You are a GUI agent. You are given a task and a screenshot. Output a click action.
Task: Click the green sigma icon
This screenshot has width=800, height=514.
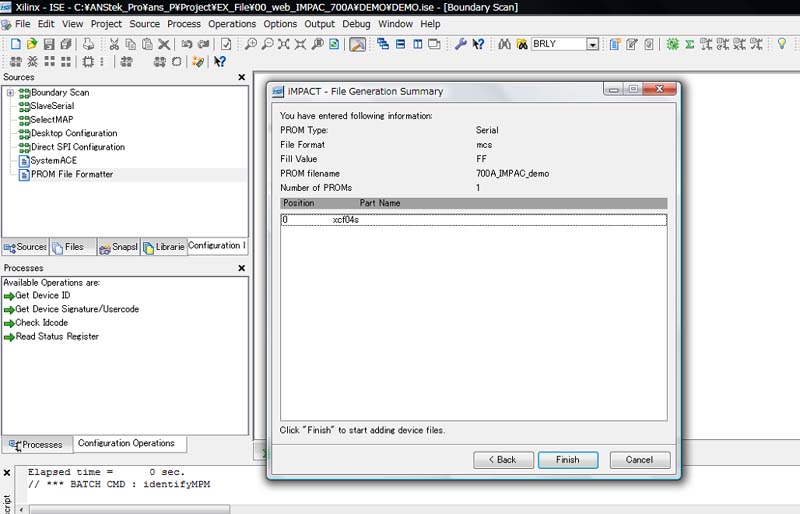coord(690,44)
